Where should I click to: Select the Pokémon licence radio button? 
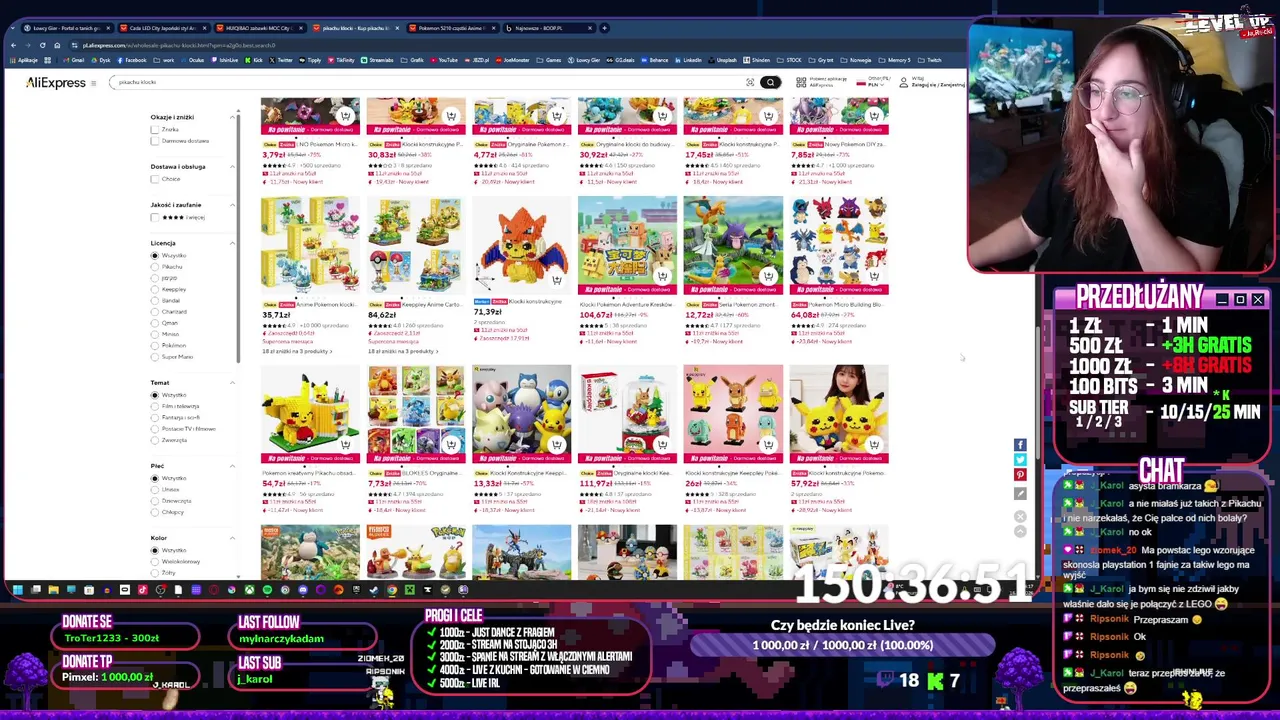(x=155, y=345)
